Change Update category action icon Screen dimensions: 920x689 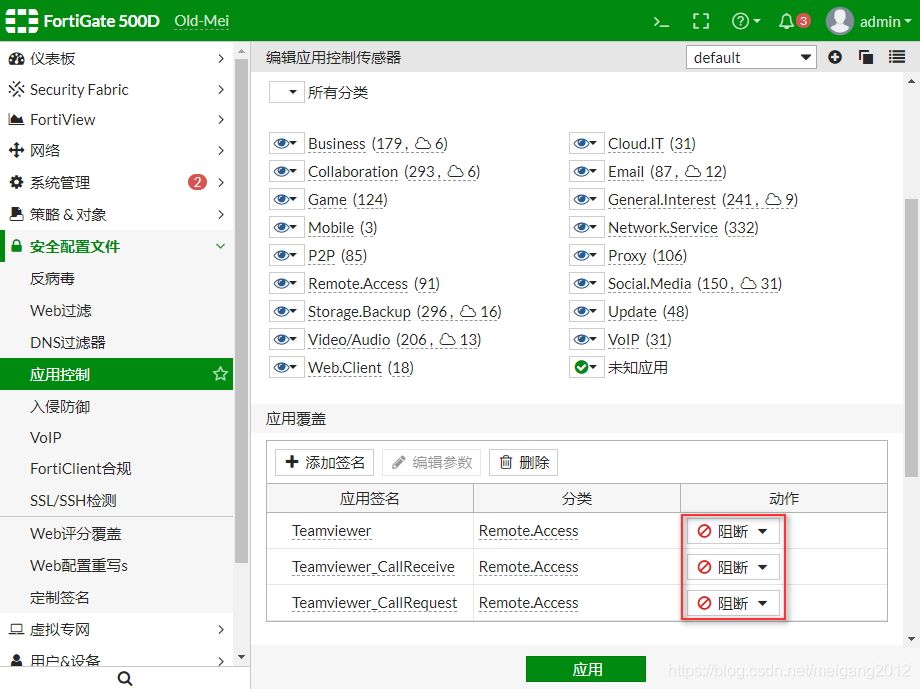point(586,312)
